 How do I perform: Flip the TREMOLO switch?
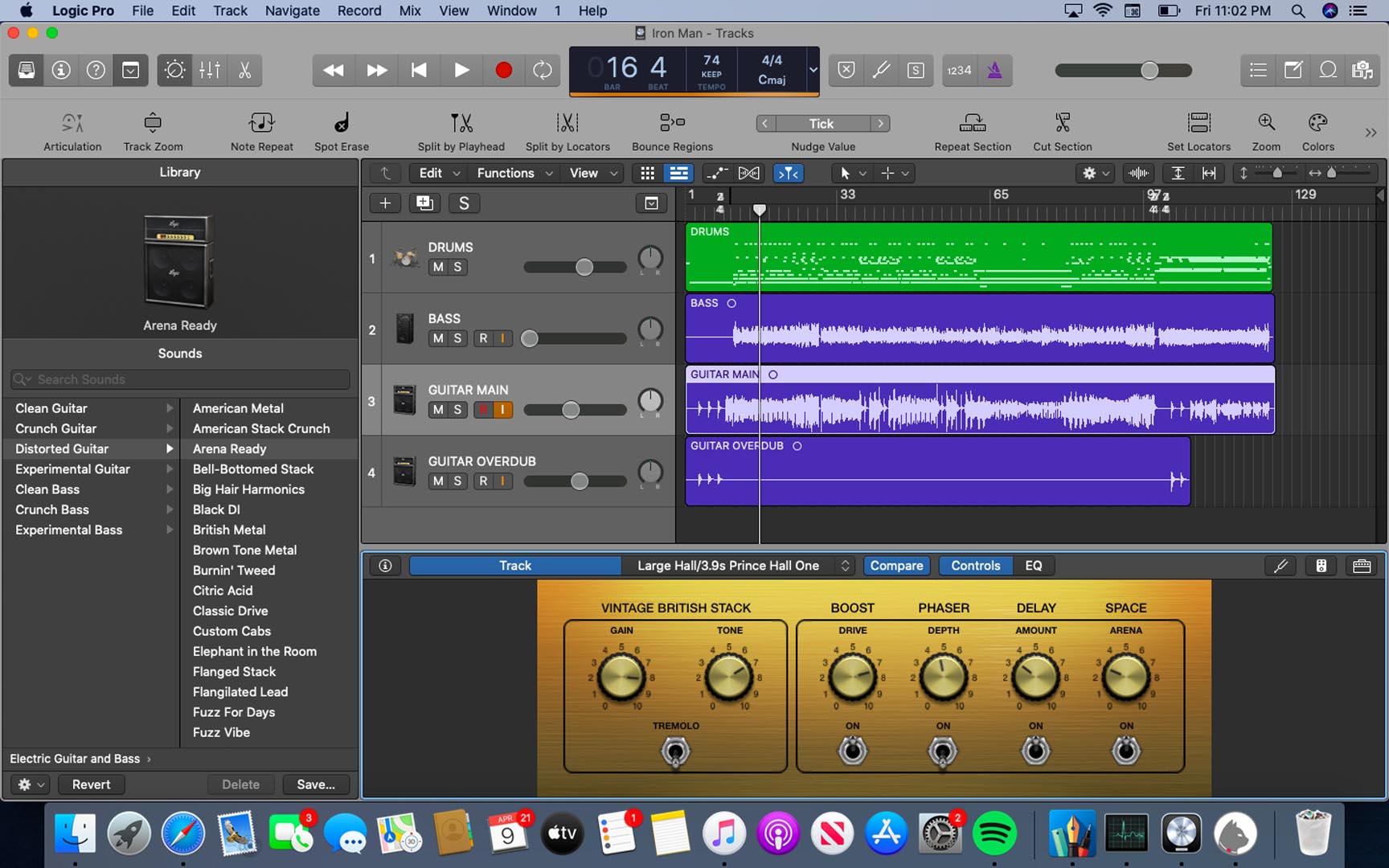point(675,751)
